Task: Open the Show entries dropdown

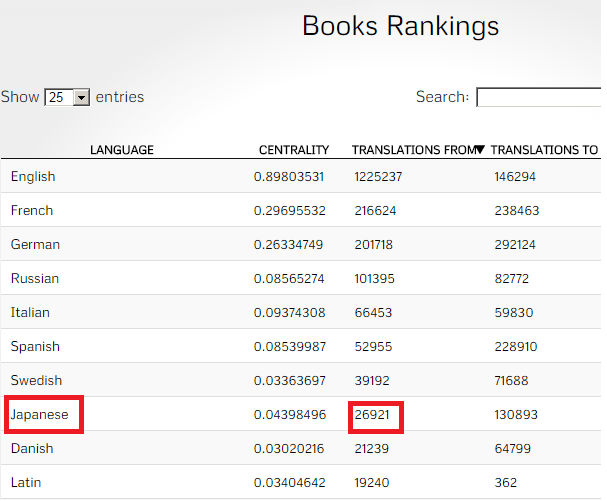Action: point(67,97)
